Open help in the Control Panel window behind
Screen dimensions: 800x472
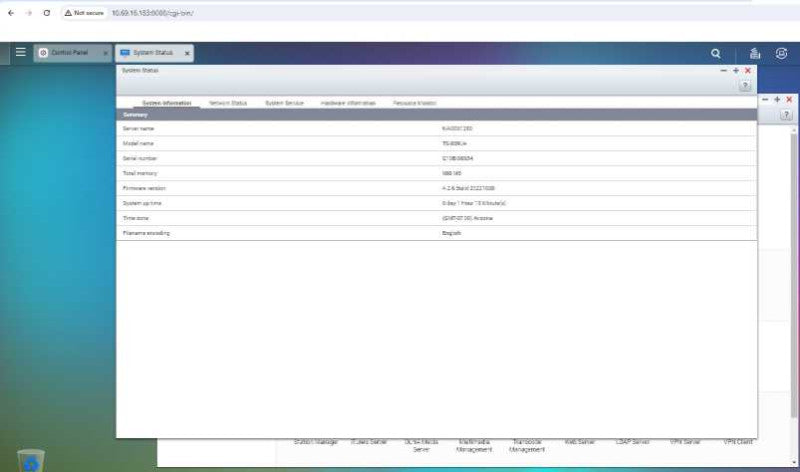coord(786,115)
